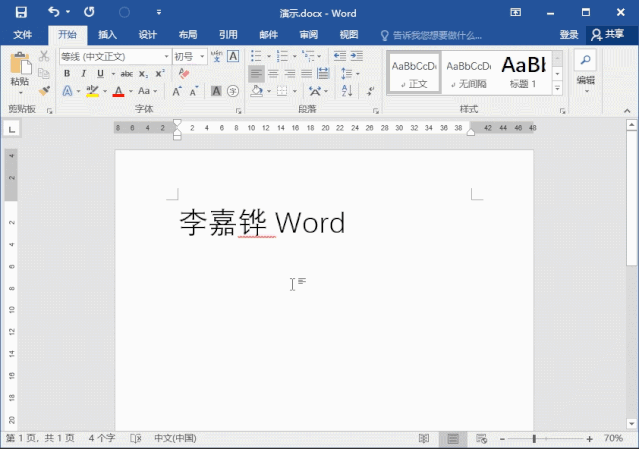This screenshot has height=449, width=639.
Task: Switch to the 插入 tab
Action: [108, 35]
